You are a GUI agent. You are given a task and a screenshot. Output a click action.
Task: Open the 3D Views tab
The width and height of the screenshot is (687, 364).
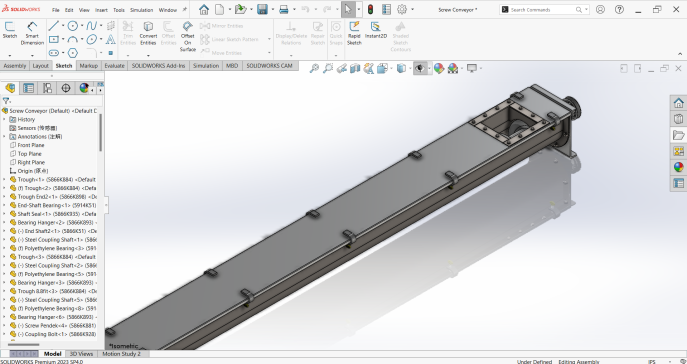click(81, 353)
